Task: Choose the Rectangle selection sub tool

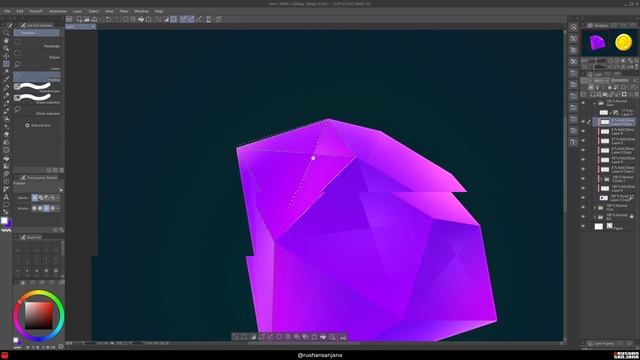Action: point(37,43)
